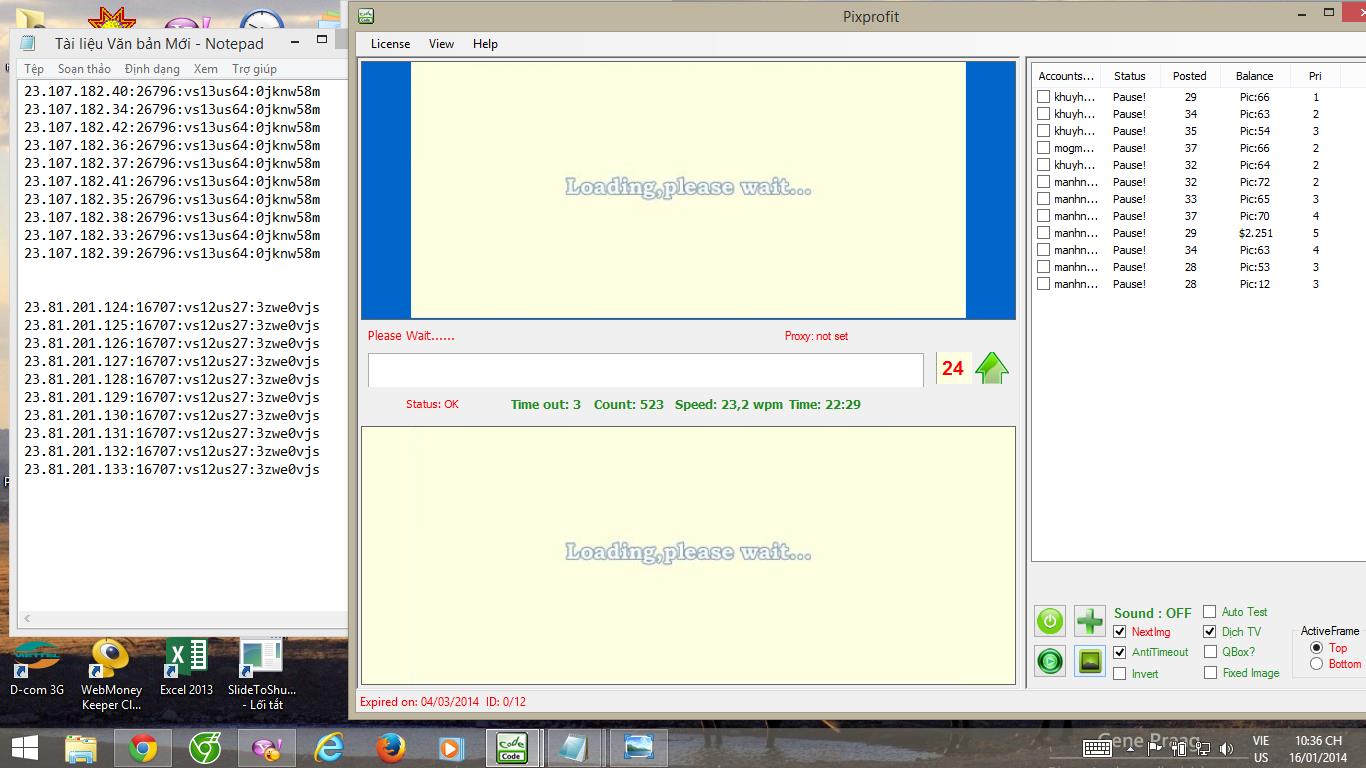Open the License menu in Pixprofit

390,44
